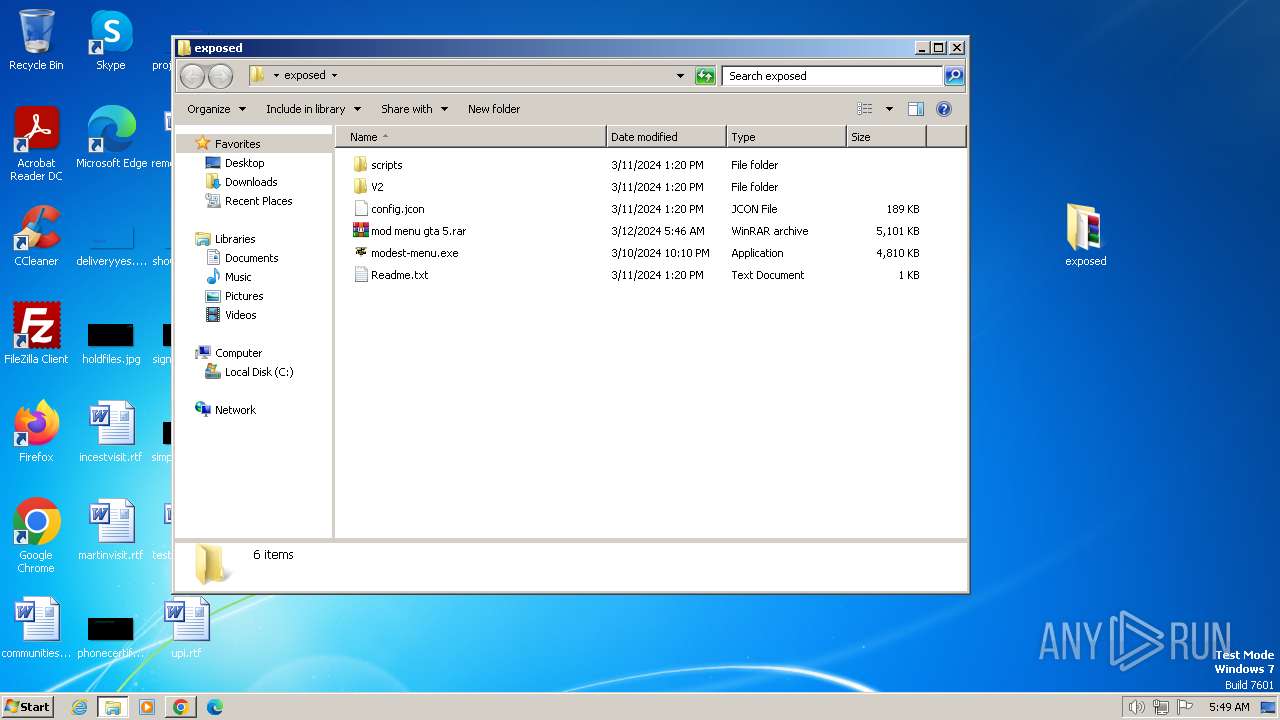Sort by the Size column header
1280x720 pixels.
[886, 137]
